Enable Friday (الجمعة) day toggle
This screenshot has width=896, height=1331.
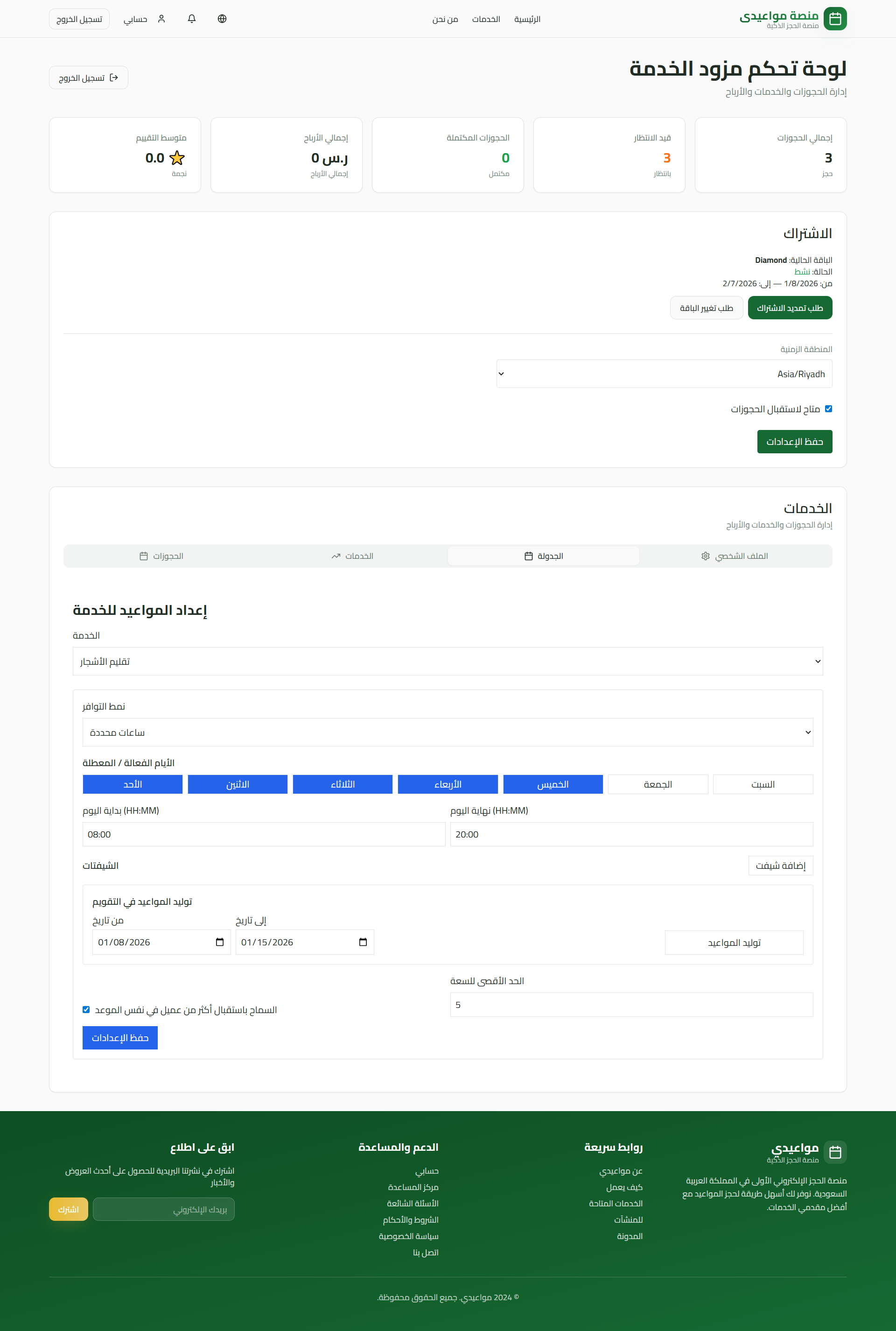coord(658,784)
